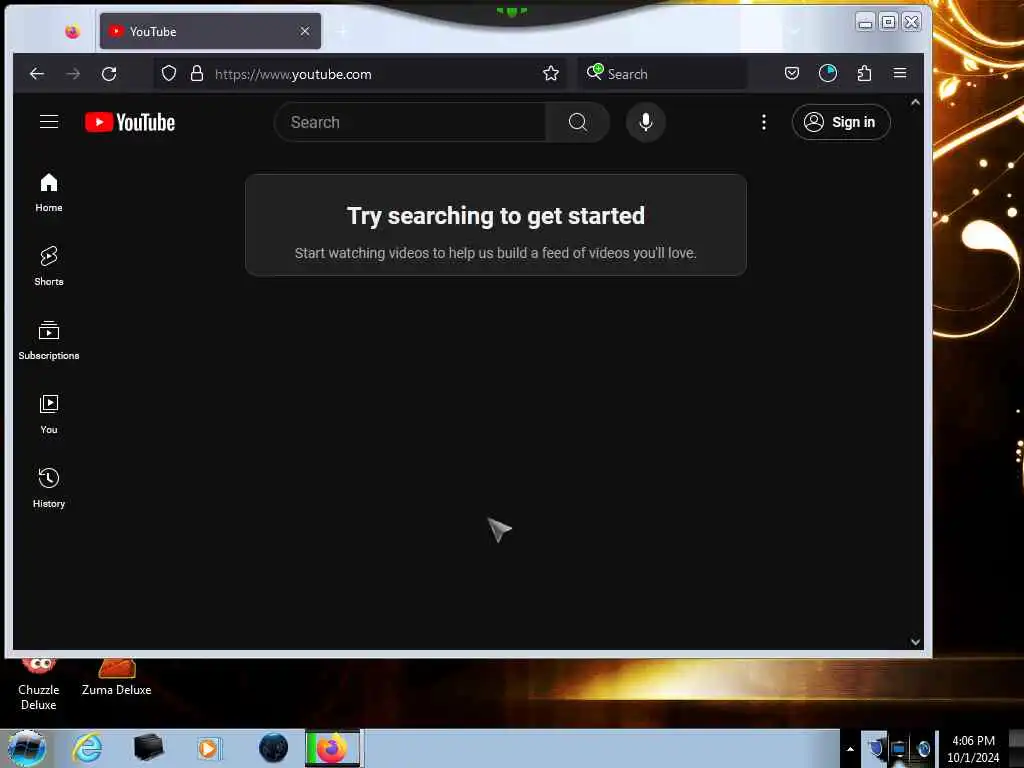The image size is (1024, 768).
Task: Submit search with the magnifier button
Action: point(577,122)
